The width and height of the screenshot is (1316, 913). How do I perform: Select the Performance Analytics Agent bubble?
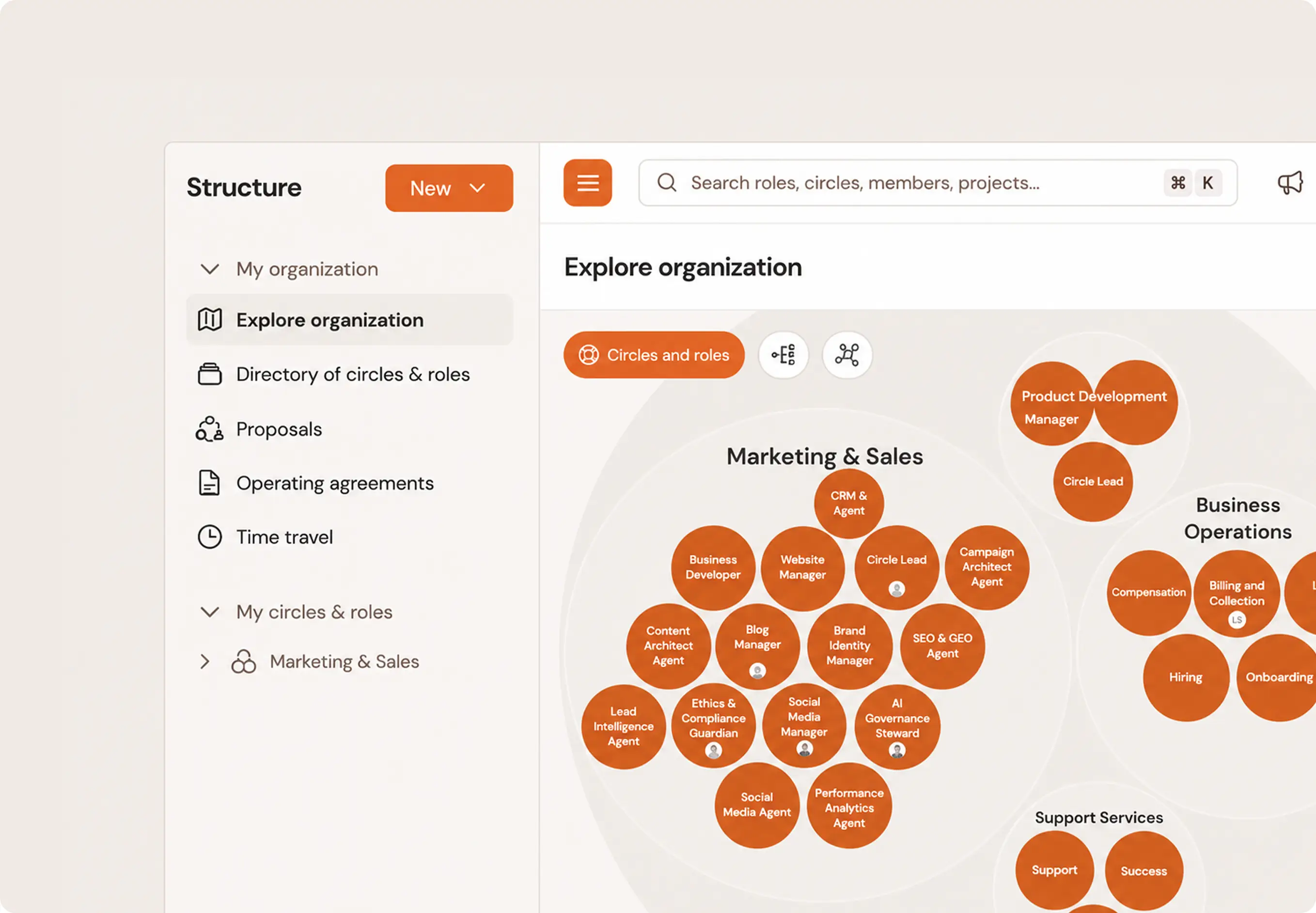tap(849, 805)
